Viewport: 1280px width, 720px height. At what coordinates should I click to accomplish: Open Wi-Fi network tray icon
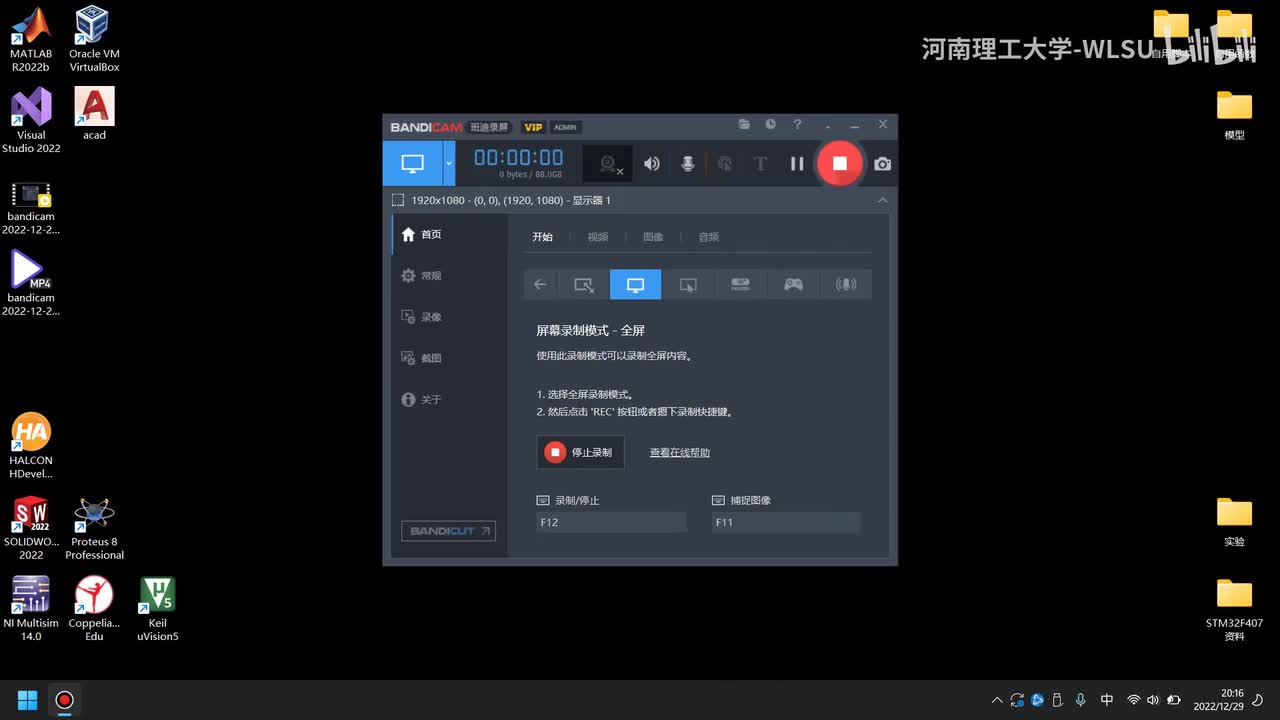(x=1133, y=700)
